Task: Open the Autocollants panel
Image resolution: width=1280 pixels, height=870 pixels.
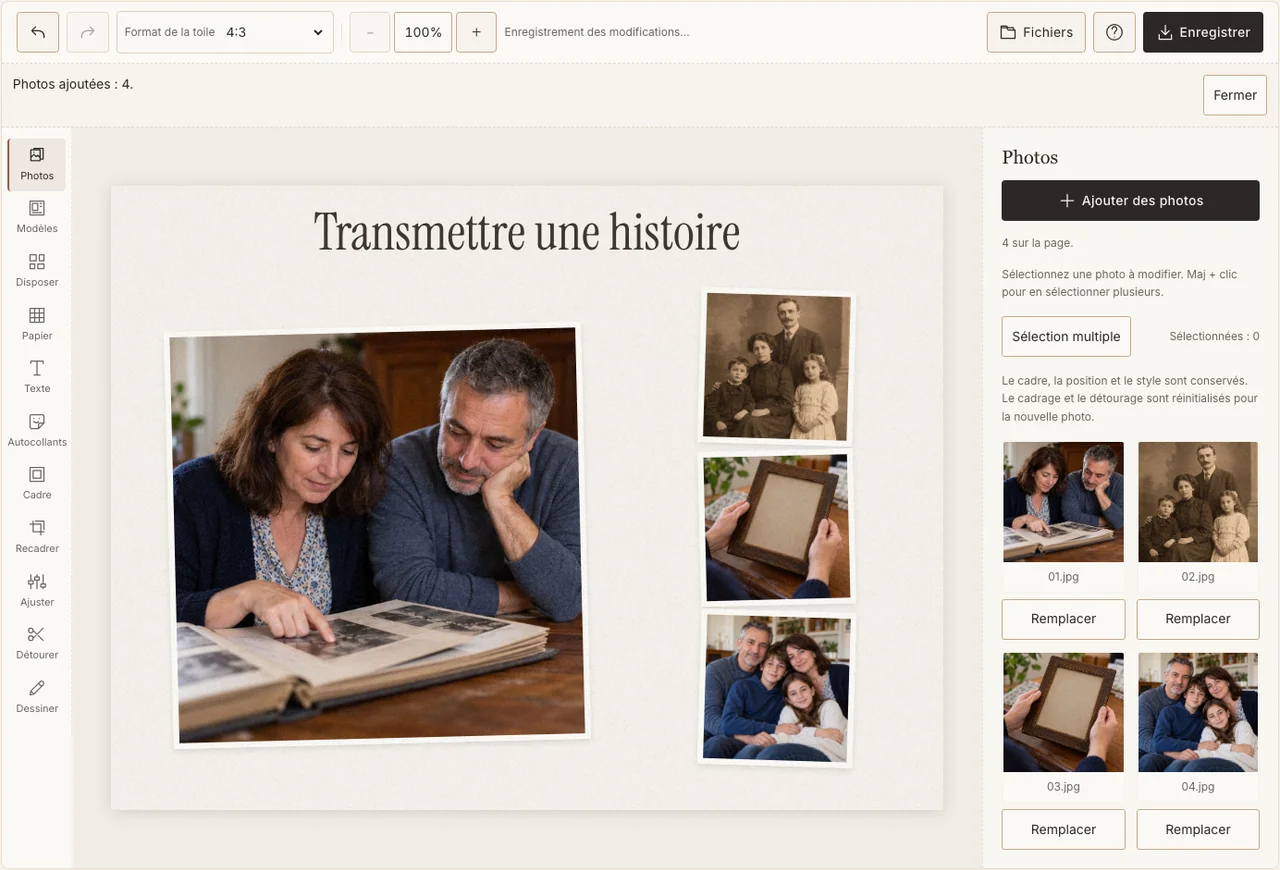Action: 37,431
